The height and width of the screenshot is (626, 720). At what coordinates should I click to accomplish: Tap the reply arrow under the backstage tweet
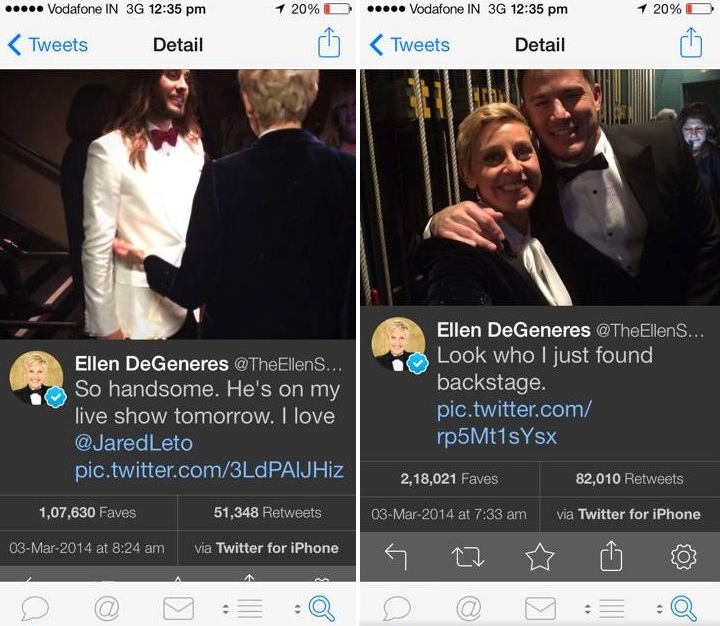tap(396, 557)
